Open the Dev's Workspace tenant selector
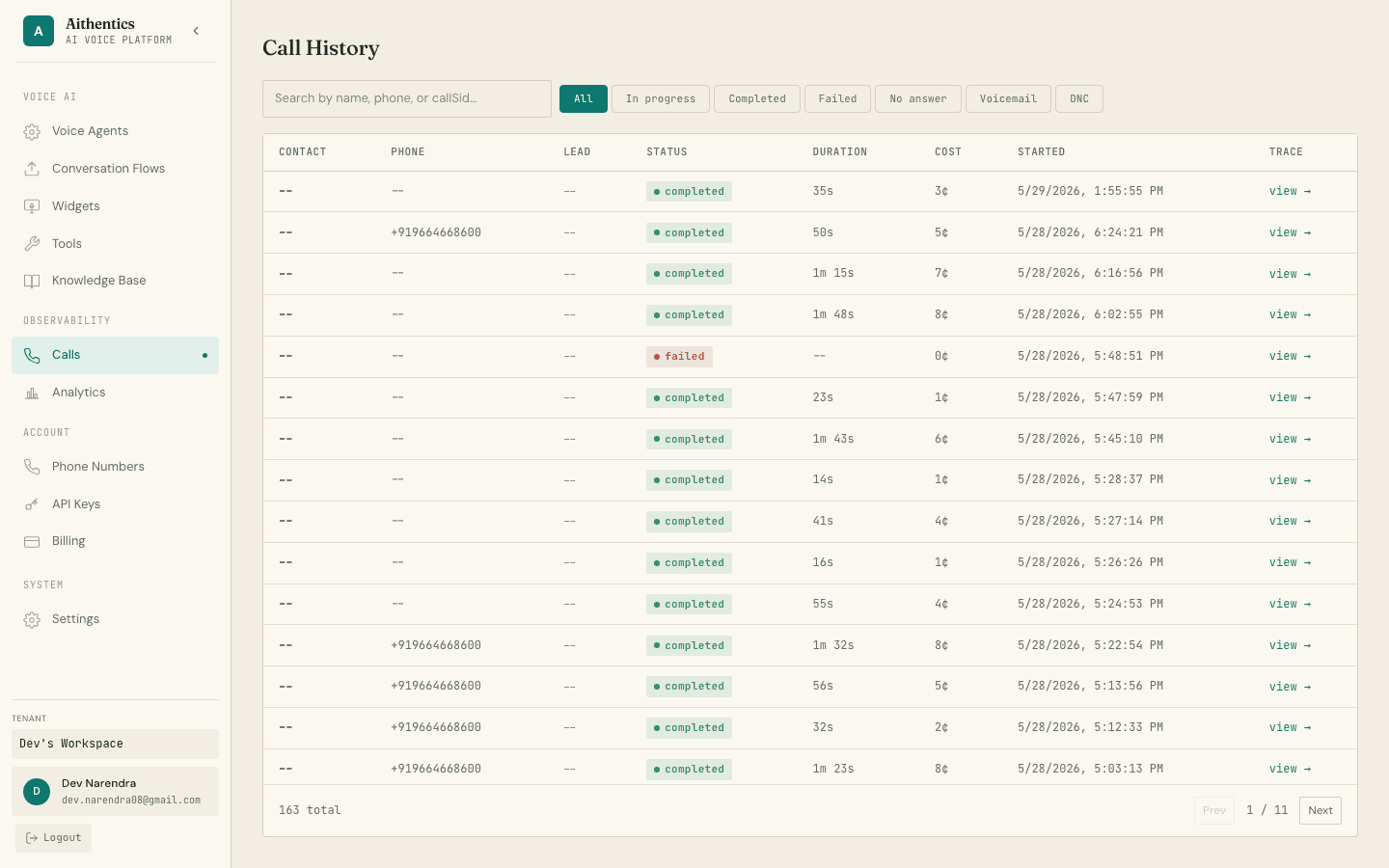 click(115, 744)
